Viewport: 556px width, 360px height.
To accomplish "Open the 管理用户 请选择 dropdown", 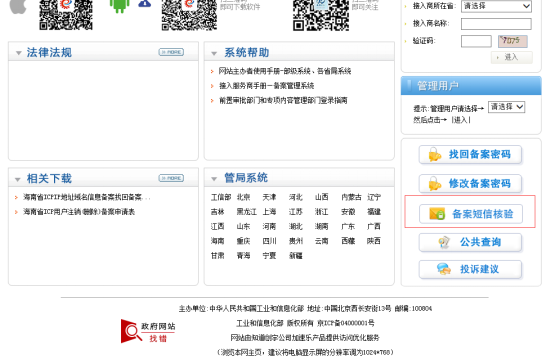I will [x=506, y=107].
